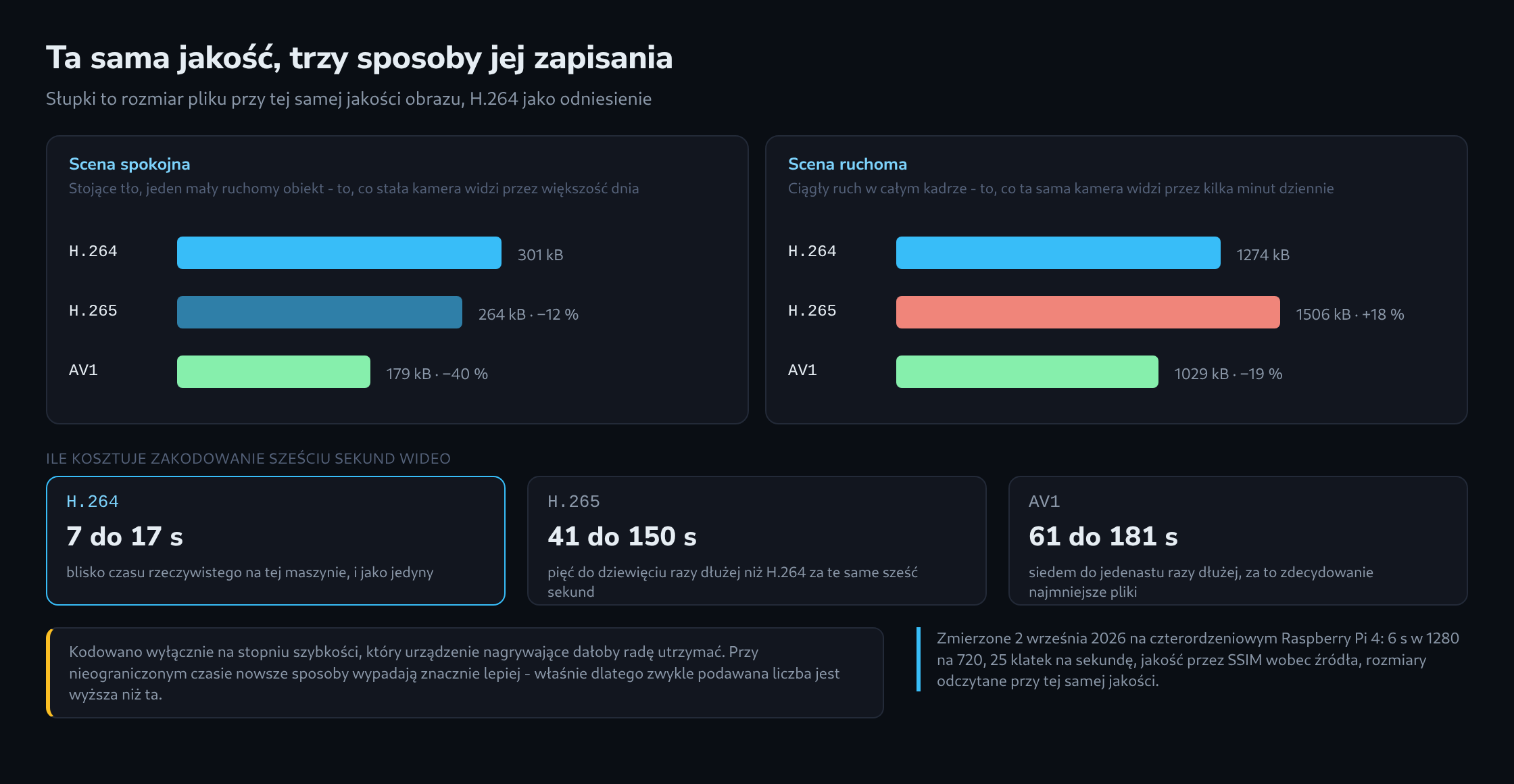Click the '179 kB · −40 %' value

click(x=437, y=374)
